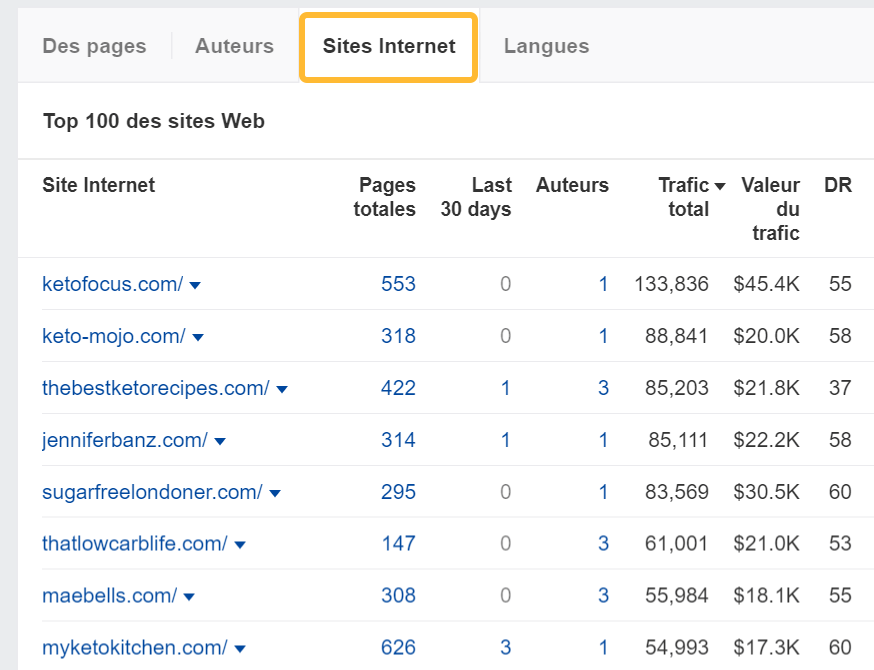Switch to the "Des pages" tab
This screenshot has height=670, width=874.
point(93,45)
